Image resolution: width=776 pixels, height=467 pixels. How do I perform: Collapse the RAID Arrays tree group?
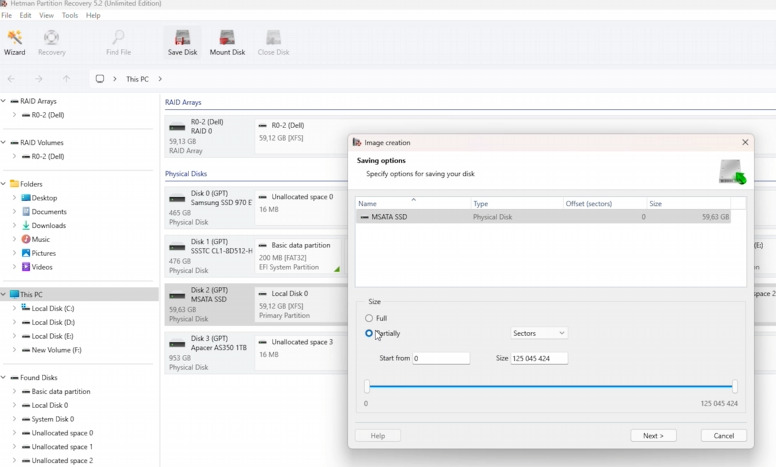pyautogui.click(x=3, y=101)
